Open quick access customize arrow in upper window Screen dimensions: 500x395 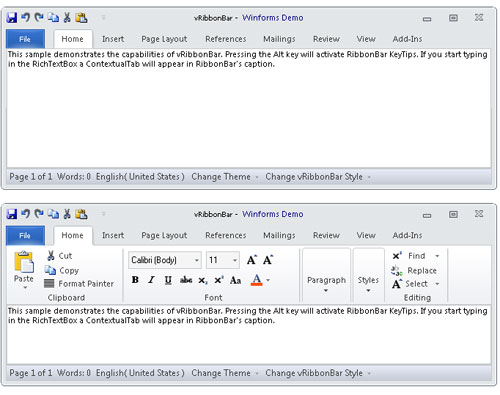104,17
